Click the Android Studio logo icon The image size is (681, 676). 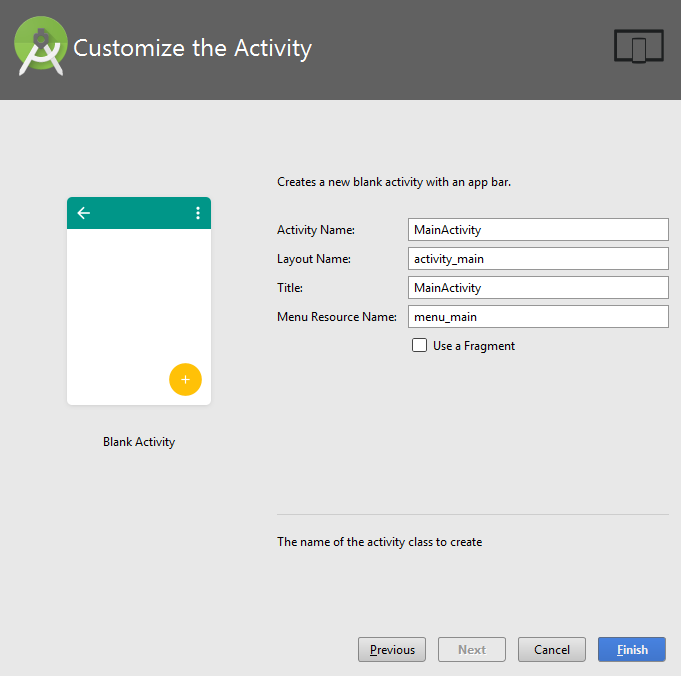click(41, 46)
